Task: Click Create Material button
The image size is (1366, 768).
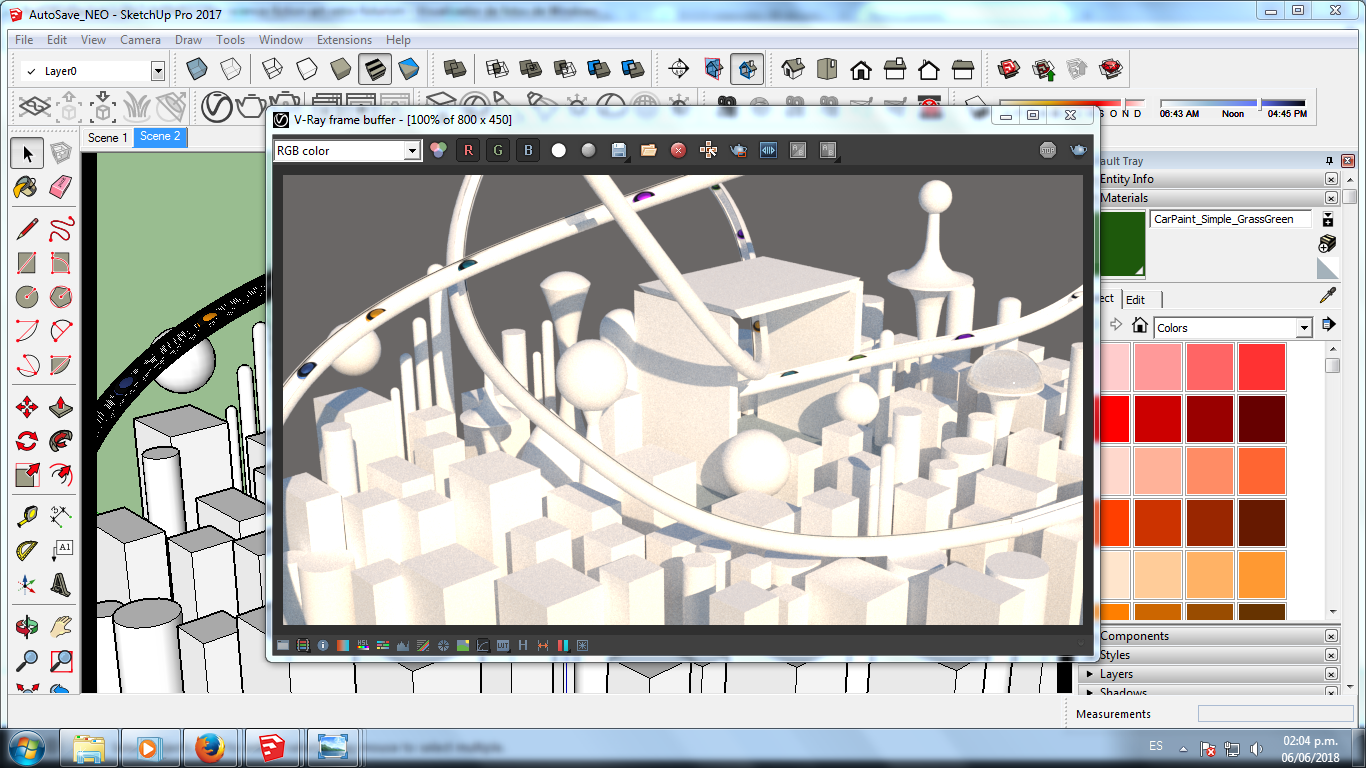Action: point(1328,243)
